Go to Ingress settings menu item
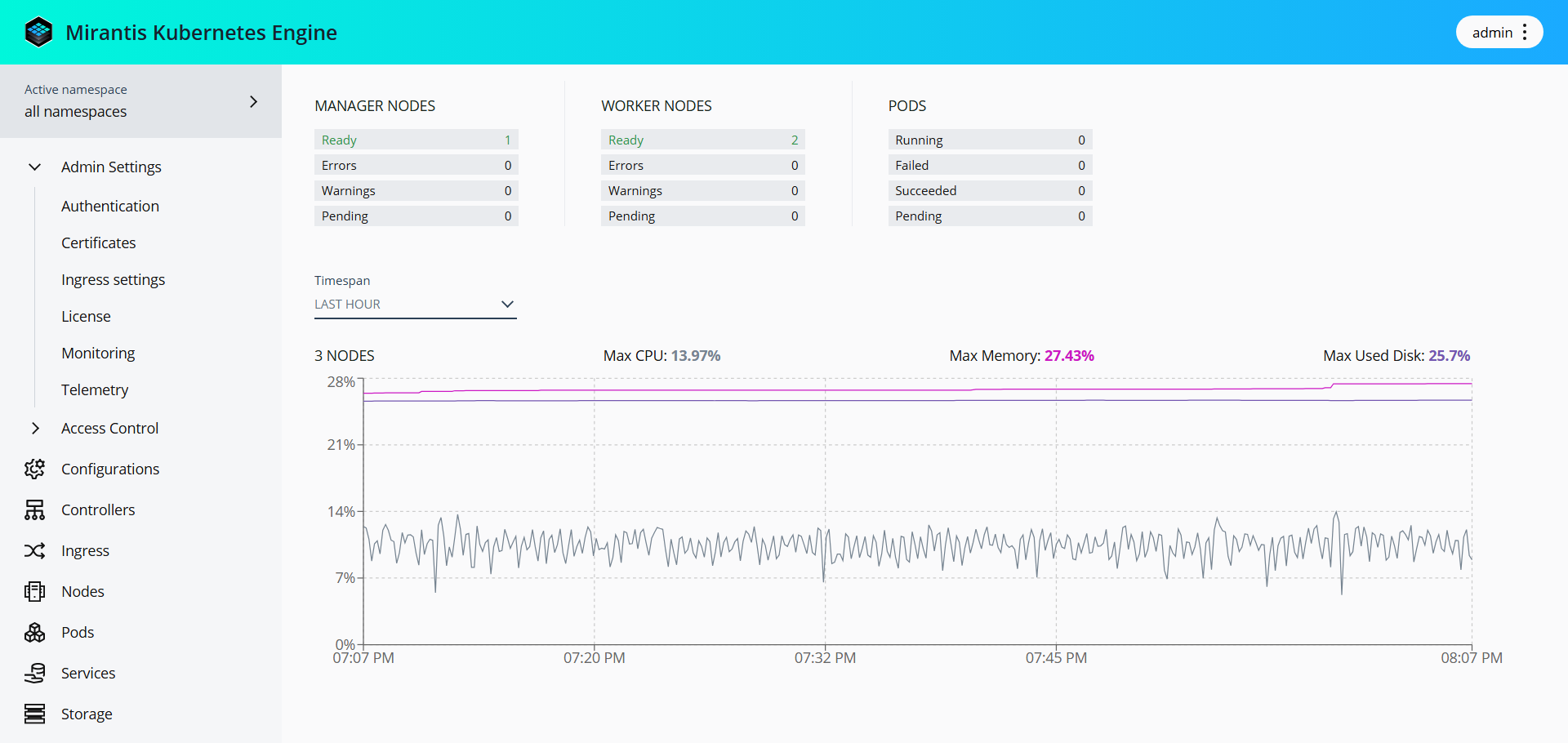Image resolution: width=1568 pixels, height=743 pixels. (x=113, y=279)
